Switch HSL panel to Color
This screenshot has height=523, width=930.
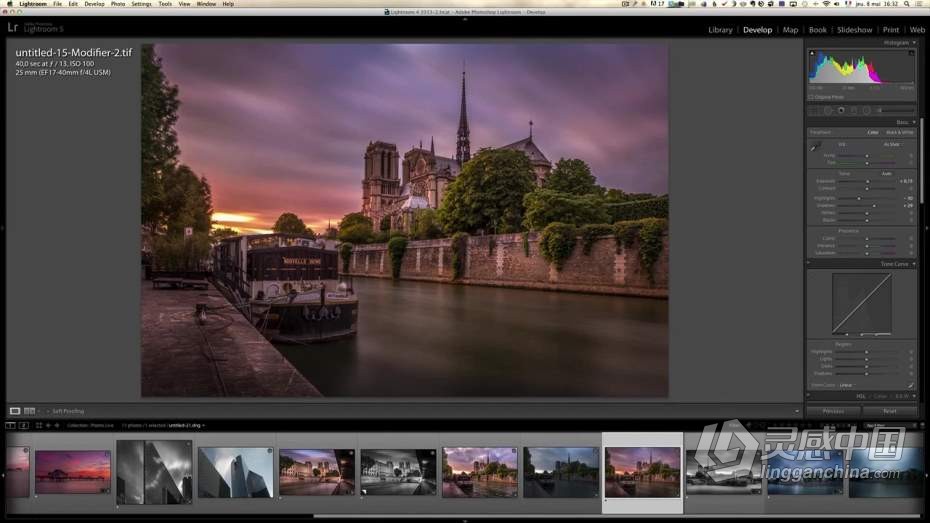(880, 396)
